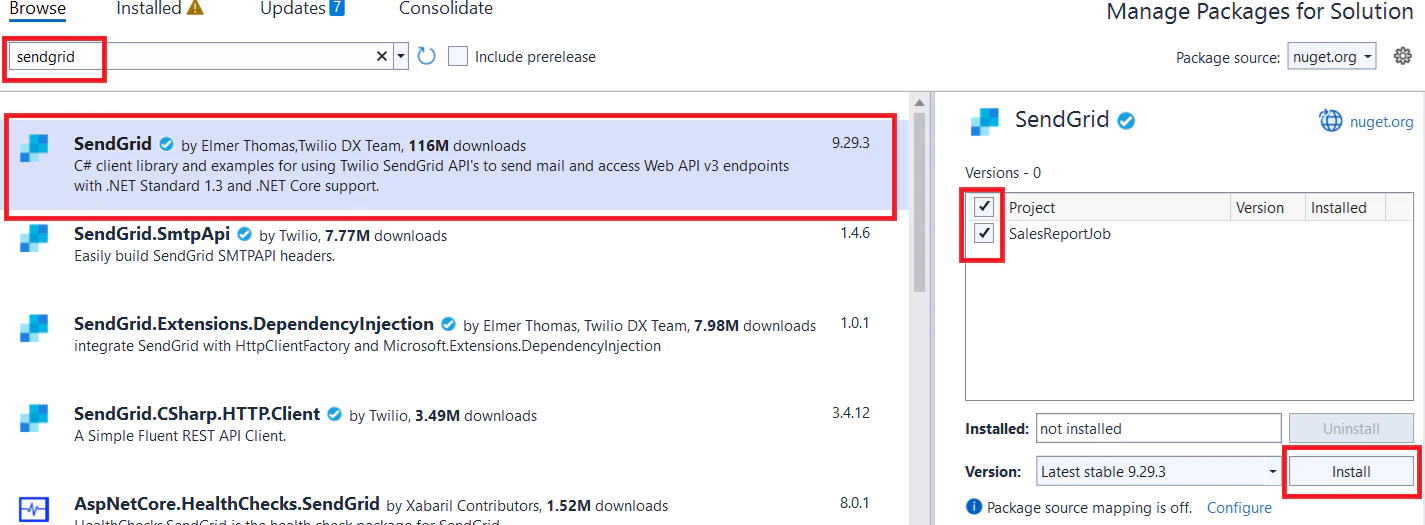
Task: Click verified badge next to SendGrid.SmtpApi
Action: coord(245,235)
